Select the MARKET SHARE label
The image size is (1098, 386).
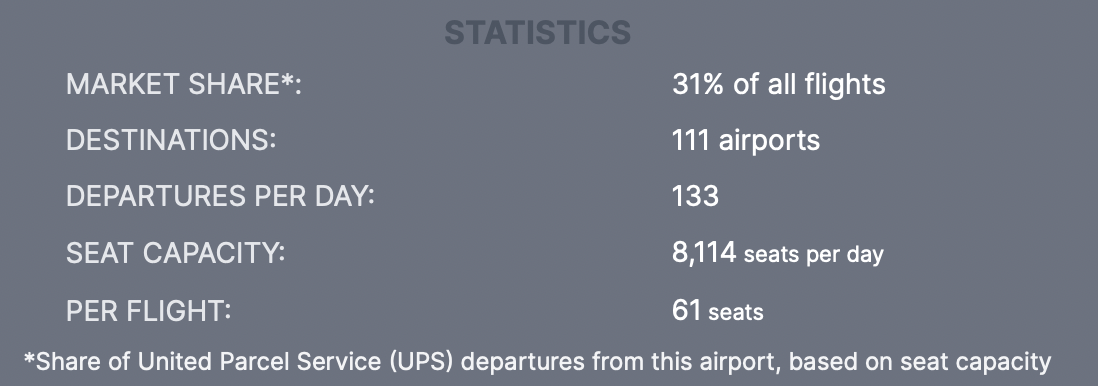click(x=183, y=84)
